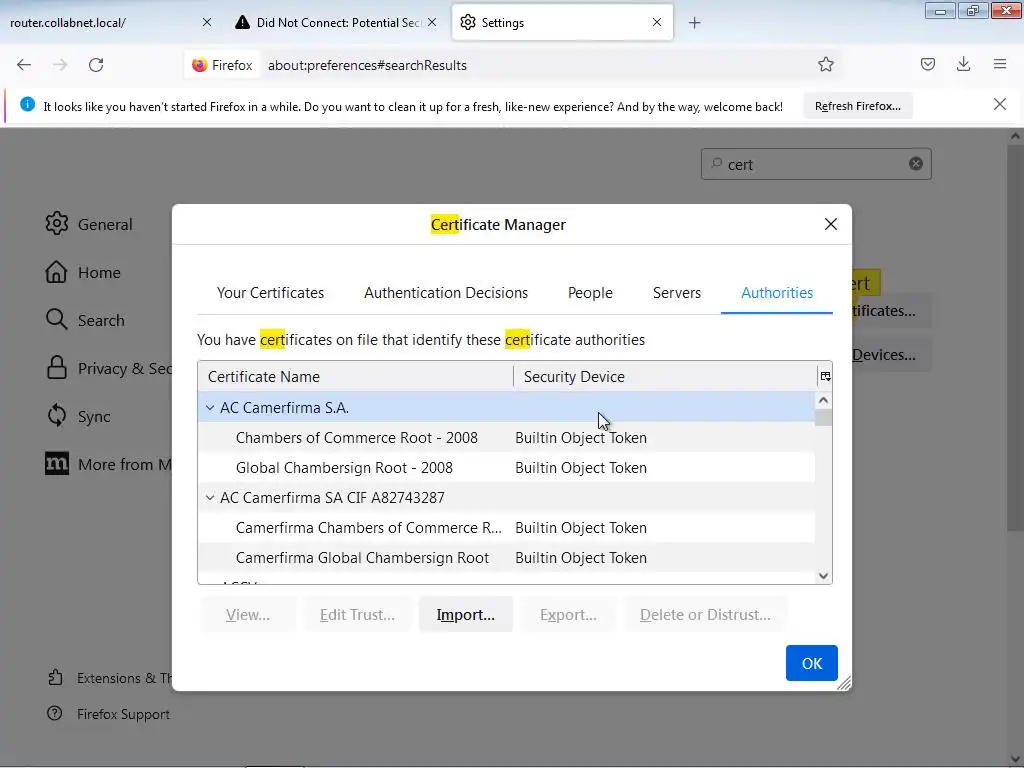Open a new tab with plus icon
The image size is (1024, 768).
[x=694, y=23]
